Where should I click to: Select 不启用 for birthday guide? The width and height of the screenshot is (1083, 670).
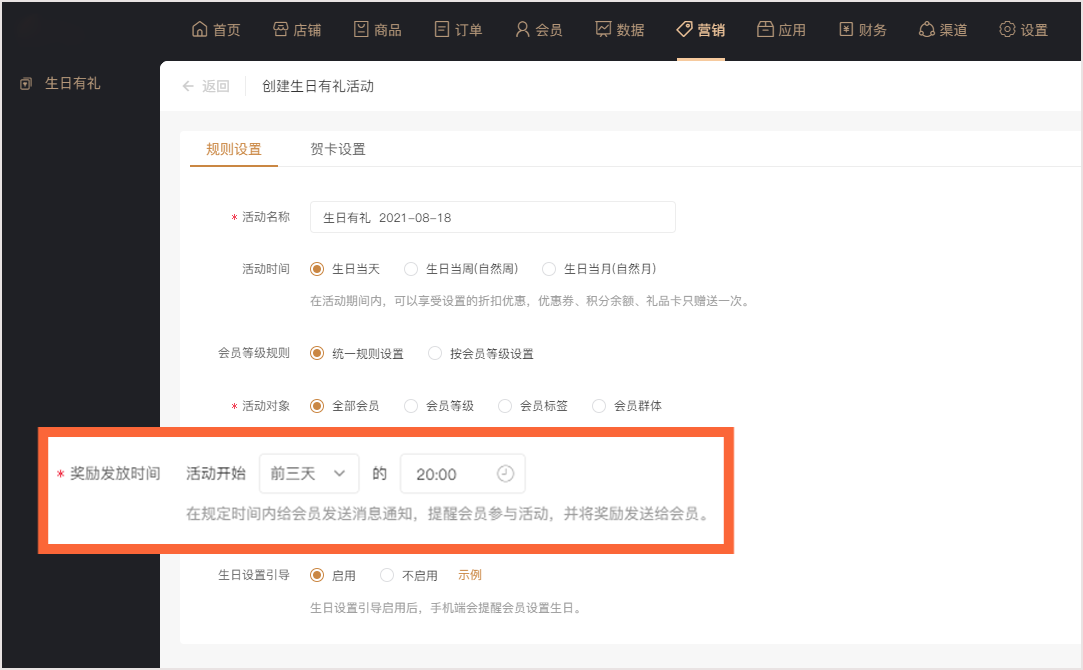[387, 575]
